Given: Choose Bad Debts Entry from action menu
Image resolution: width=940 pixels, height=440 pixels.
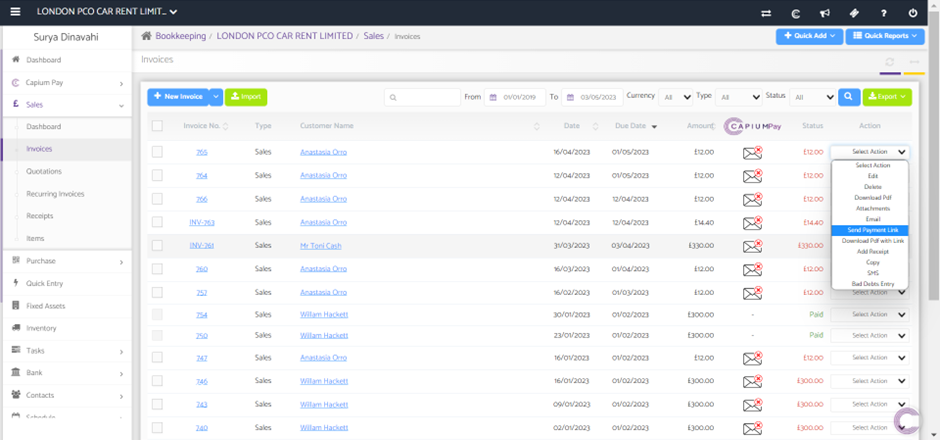Looking at the screenshot, I should [x=869, y=284].
